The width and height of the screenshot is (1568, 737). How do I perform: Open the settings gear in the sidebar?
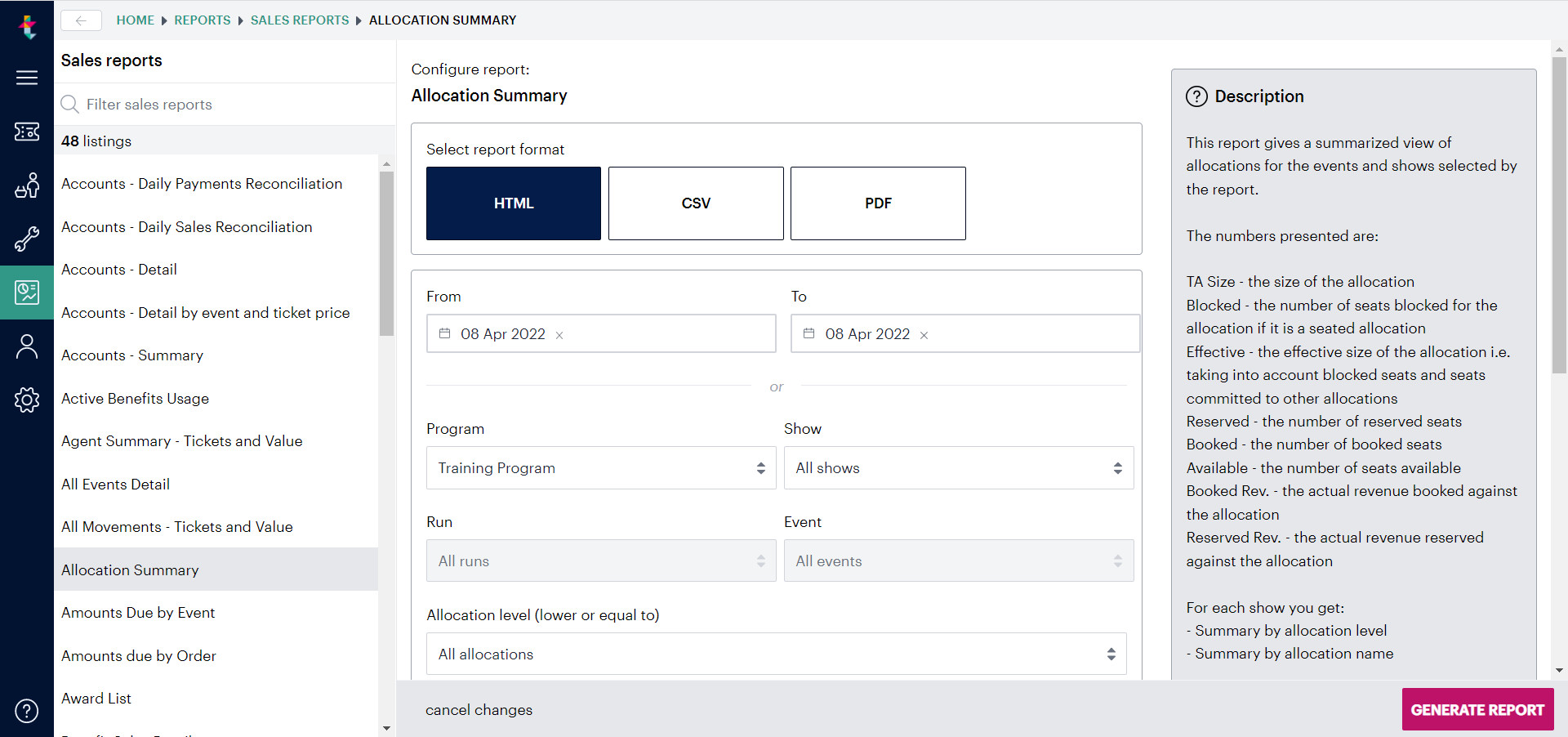point(27,400)
